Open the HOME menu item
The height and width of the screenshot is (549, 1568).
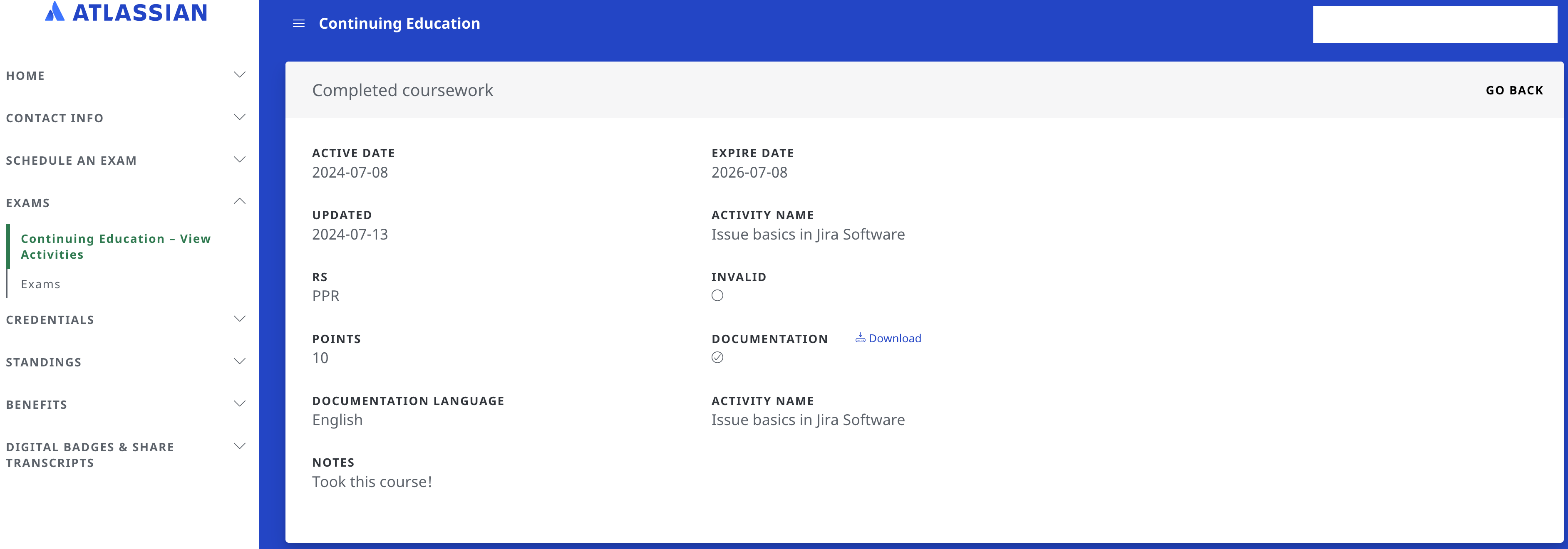[25, 75]
